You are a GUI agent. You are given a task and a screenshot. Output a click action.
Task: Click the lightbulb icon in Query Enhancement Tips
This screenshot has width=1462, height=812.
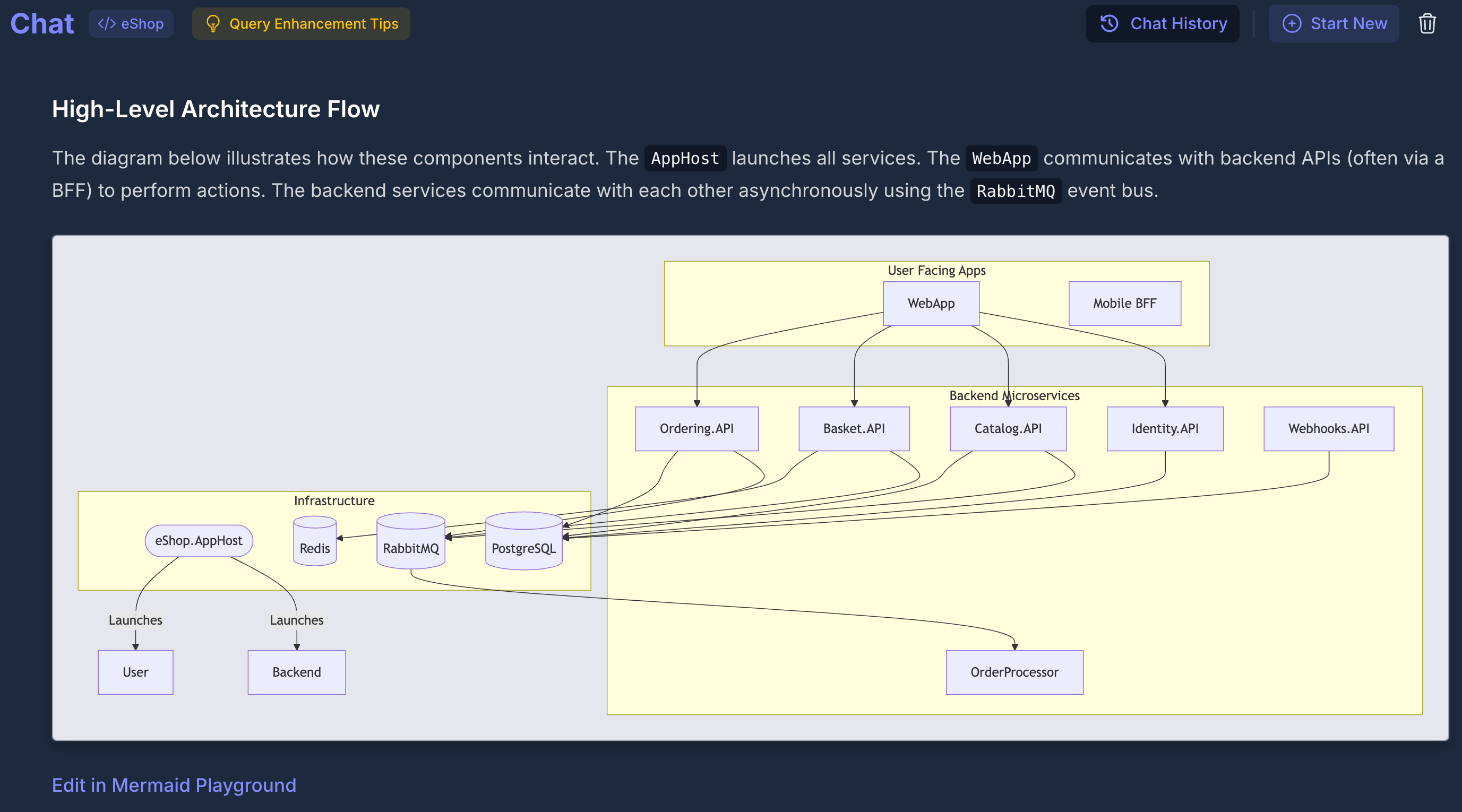[x=212, y=24]
